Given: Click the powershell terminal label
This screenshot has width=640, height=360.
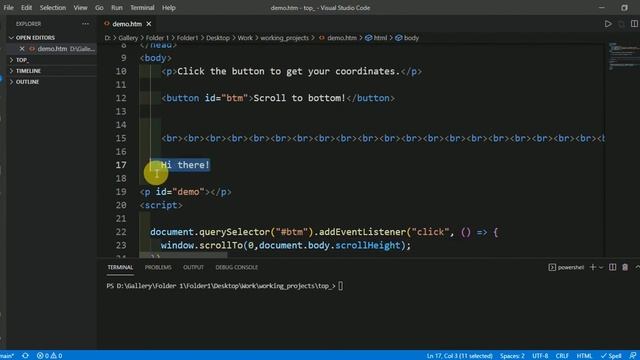Looking at the screenshot, I should pyautogui.click(x=571, y=267).
